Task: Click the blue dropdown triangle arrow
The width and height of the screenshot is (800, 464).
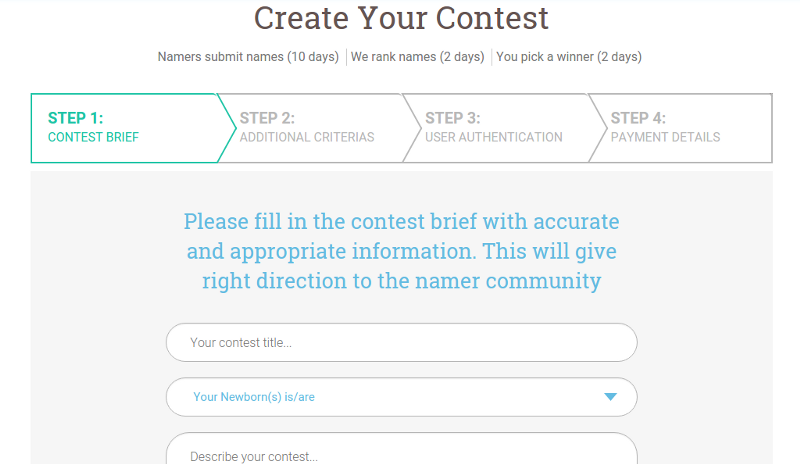Action: [x=610, y=397]
